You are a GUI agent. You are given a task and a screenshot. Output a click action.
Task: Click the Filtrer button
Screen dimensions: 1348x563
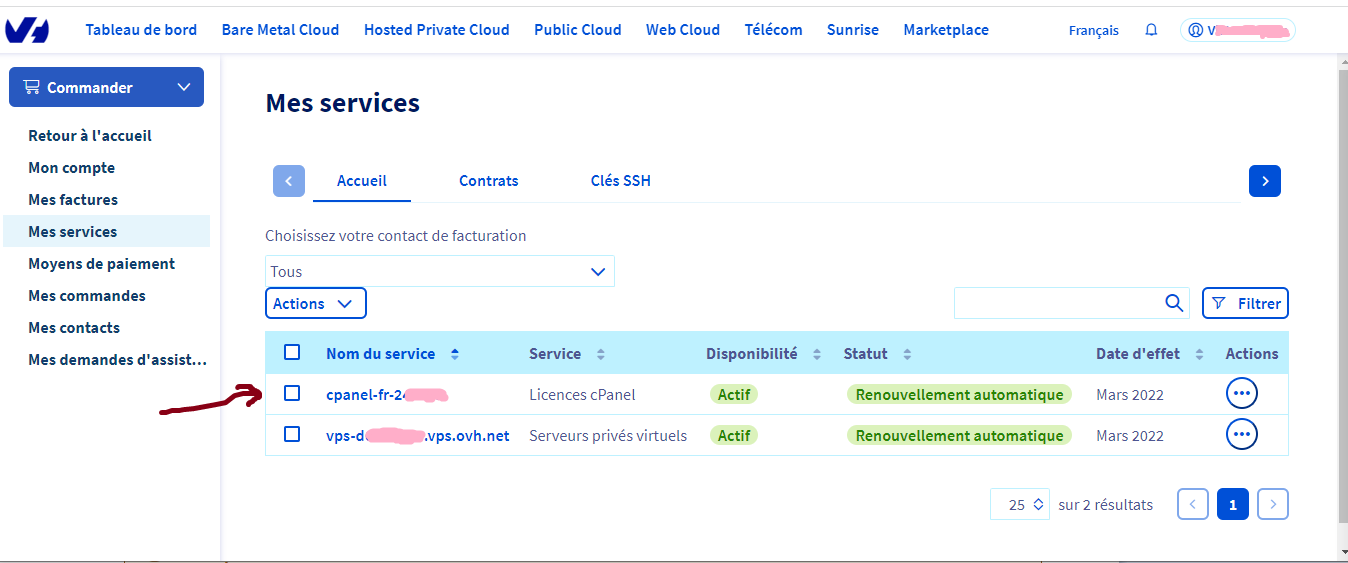pyautogui.click(x=1245, y=303)
